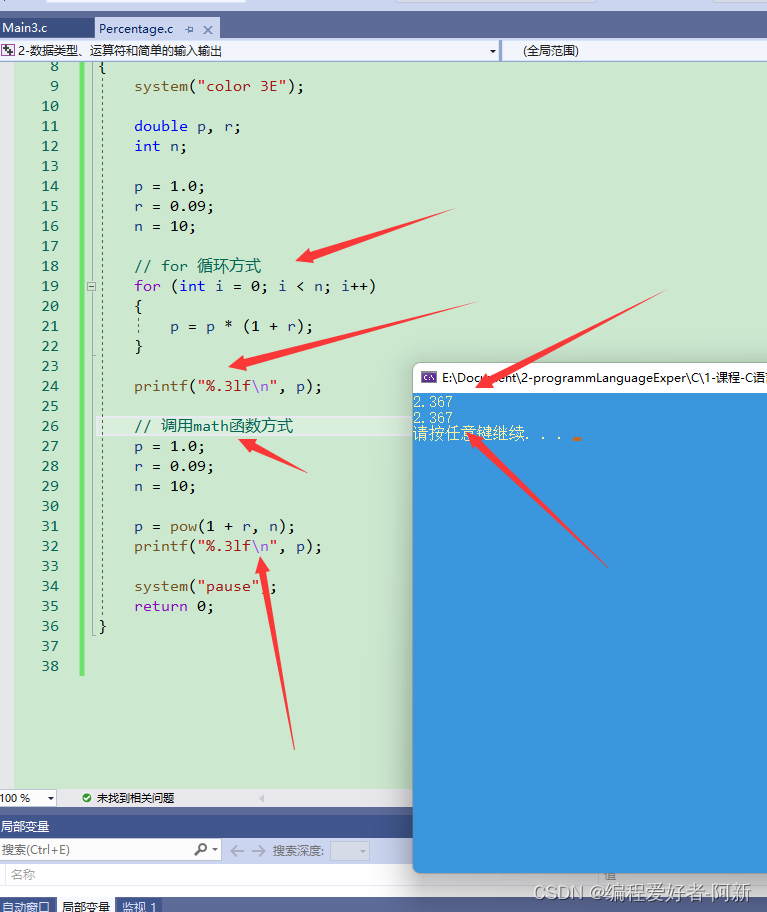Switch to the Main3.c editor tab
This screenshot has width=767, height=912.
coord(24,27)
